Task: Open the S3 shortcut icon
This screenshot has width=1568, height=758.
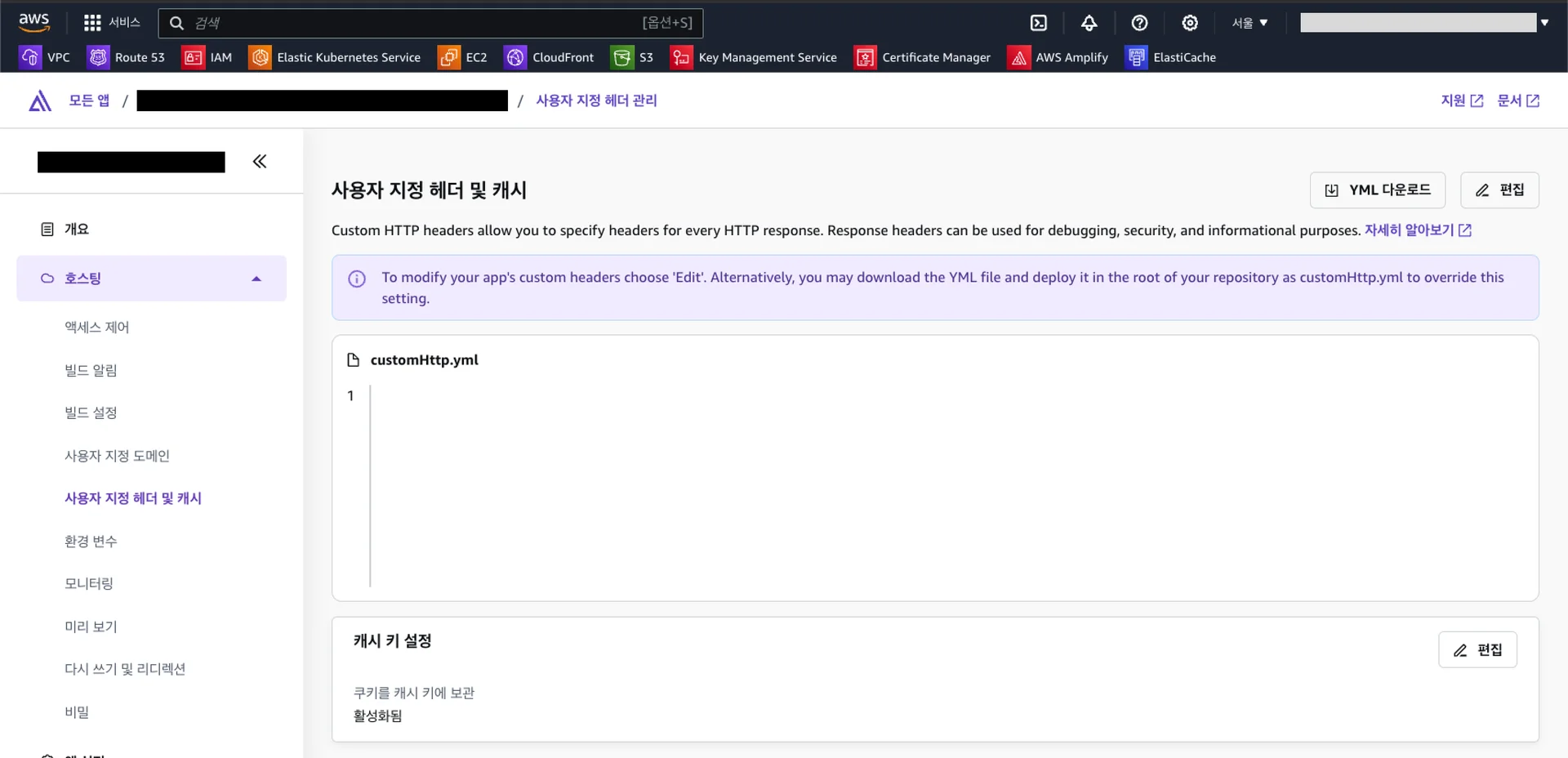Action: [622, 57]
